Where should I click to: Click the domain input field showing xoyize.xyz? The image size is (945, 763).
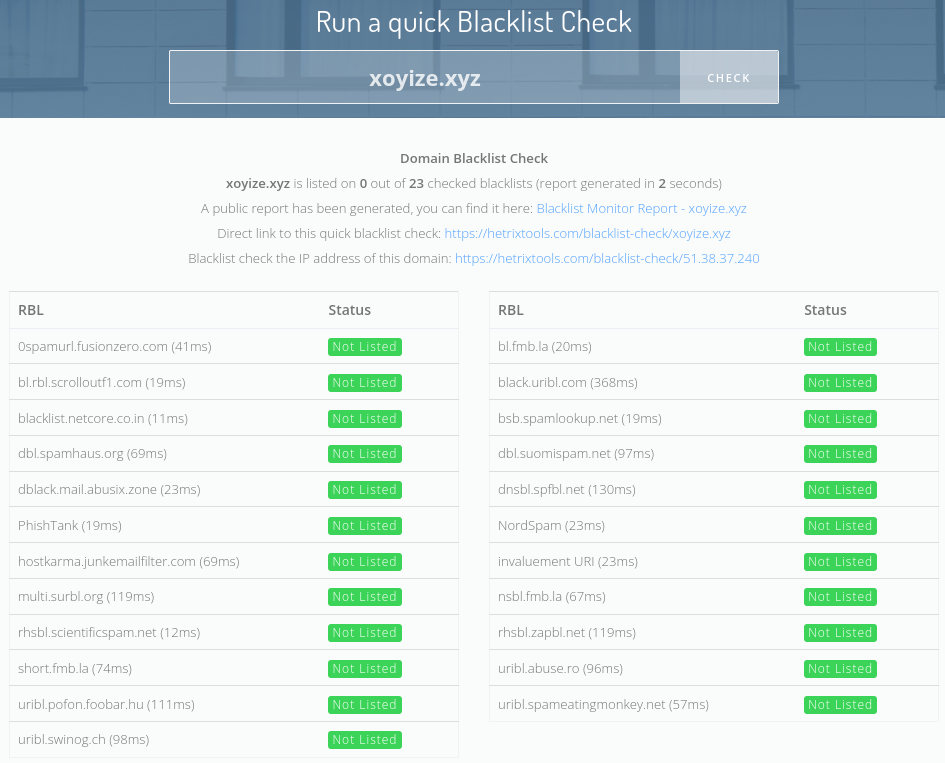tap(425, 78)
